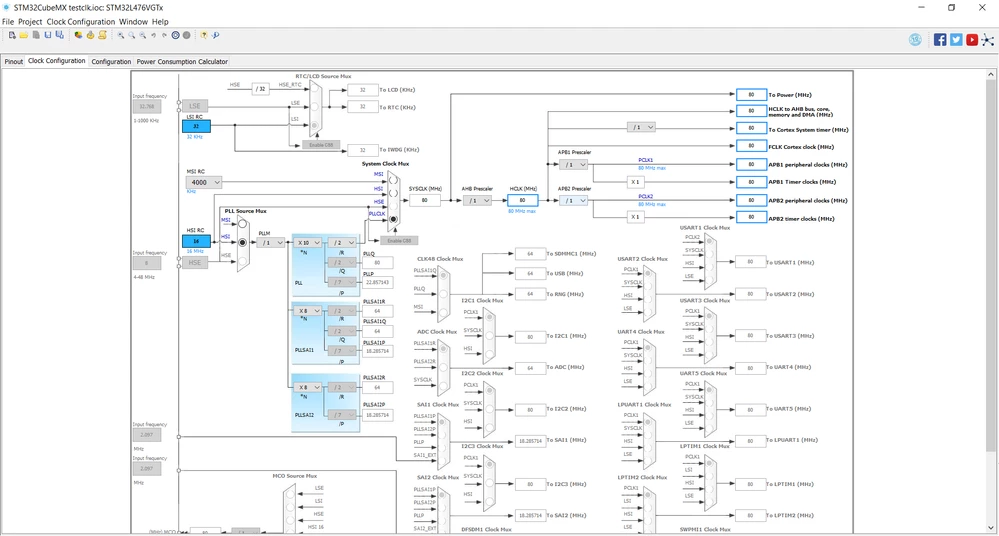
Task: Select MSI radio button in PLL Source Mux
Action: coord(242,224)
